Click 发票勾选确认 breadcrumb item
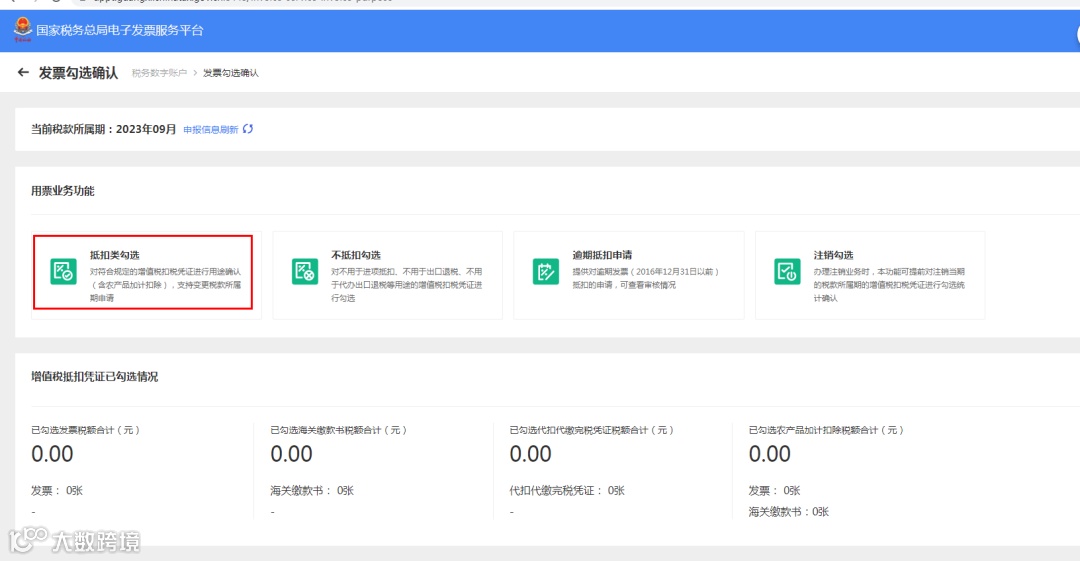Image resolution: width=1080 pixels, height=561 pixels. (x=231, y=73)
